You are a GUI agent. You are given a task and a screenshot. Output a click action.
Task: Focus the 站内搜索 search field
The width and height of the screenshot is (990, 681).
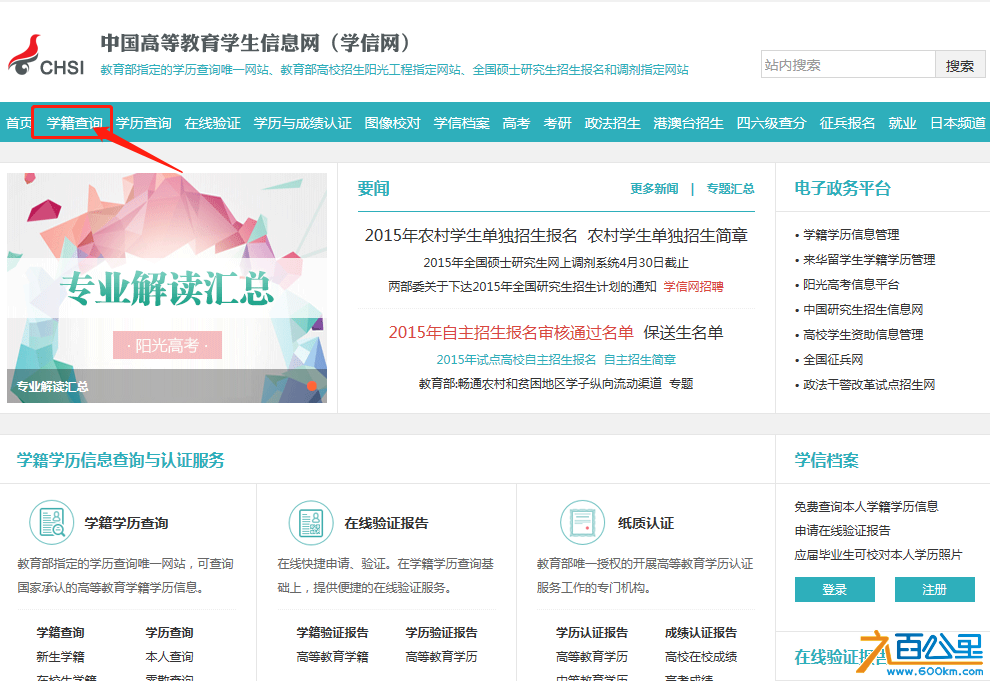(848, 64)
